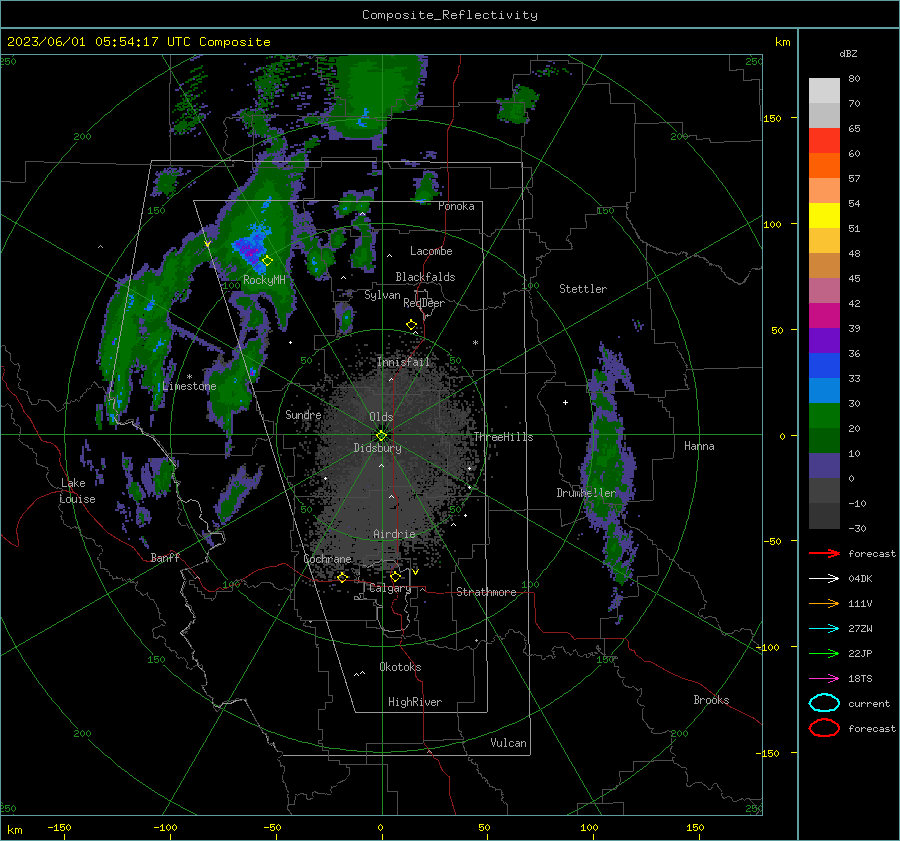The width and height of the screenshot is (900, 841).
Task: Click the Hanna city label
Action: [x=699, y=446]
